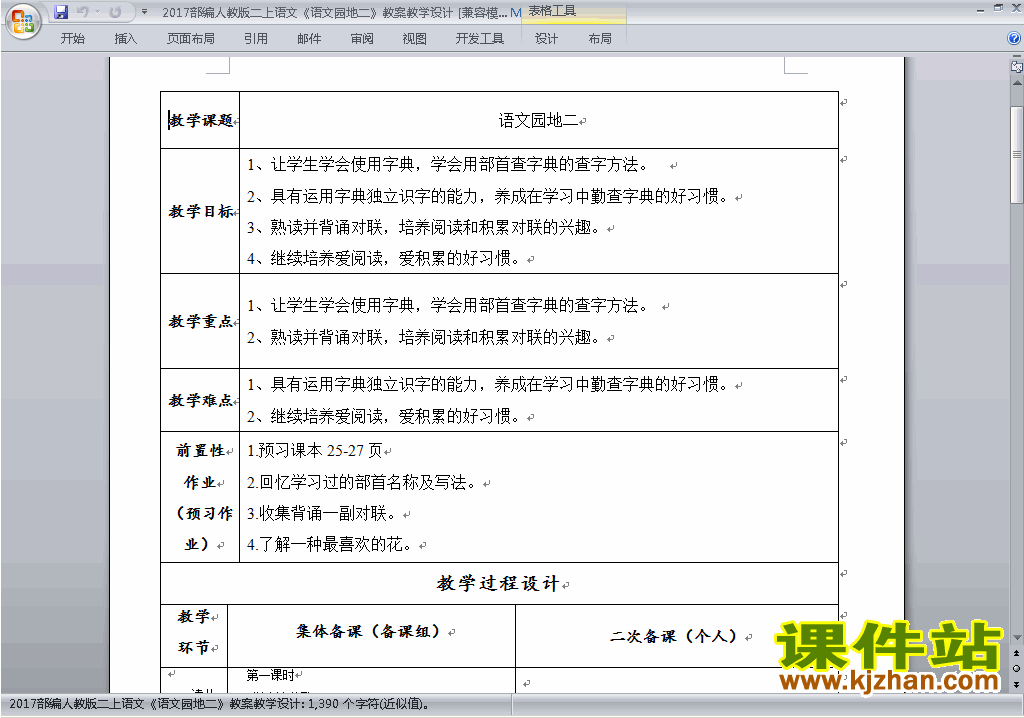Click the line 3.收集背诵一副对联
This screenshot has width=1024, height=718.
coord(323,514)
